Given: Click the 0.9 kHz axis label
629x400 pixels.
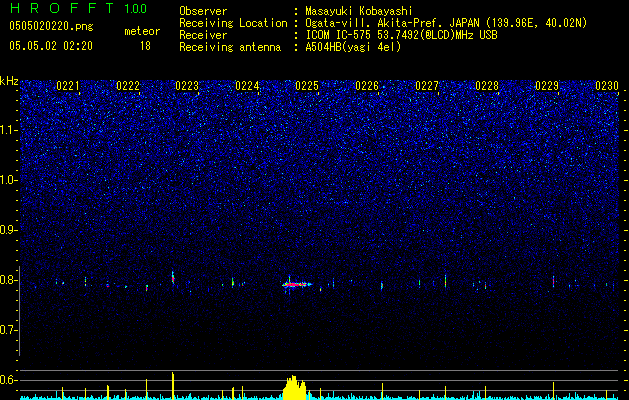Looking at the screenshot, I should coord(8,230).
